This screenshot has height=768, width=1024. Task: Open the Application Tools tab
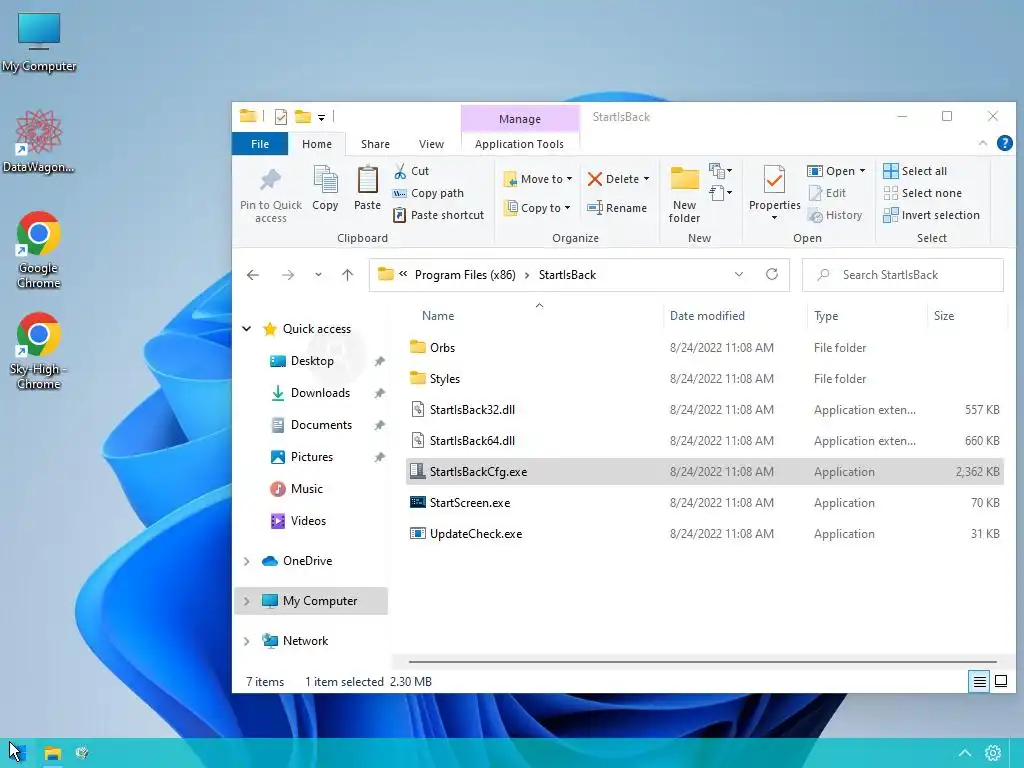pos(519,144)
